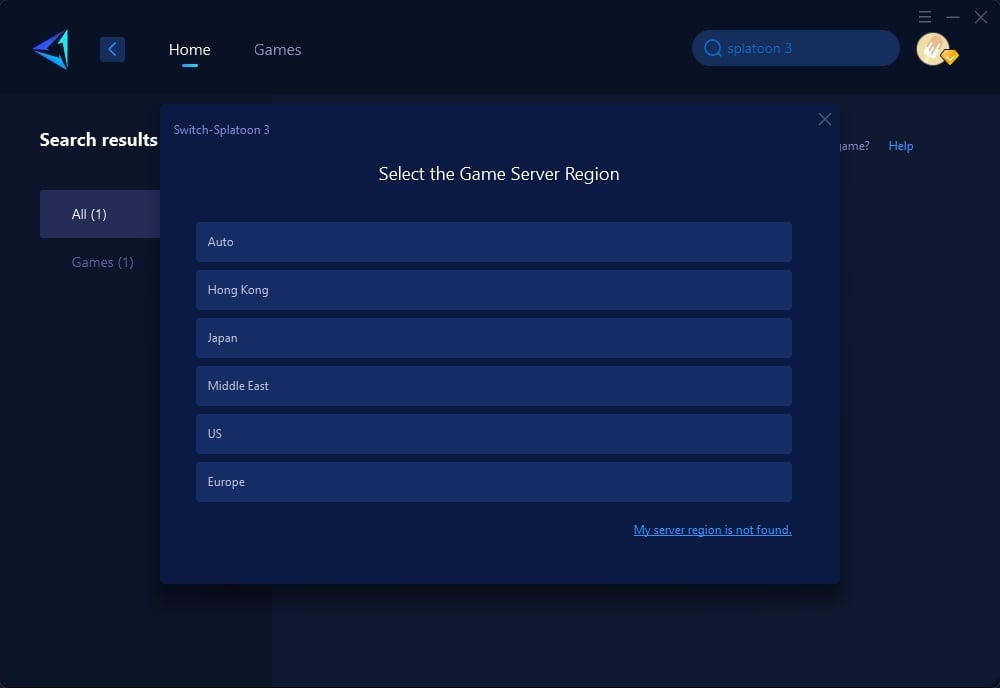Select the Games (1) results filter
Viewport: 1000px width, 688px height.
coord(102,262)
